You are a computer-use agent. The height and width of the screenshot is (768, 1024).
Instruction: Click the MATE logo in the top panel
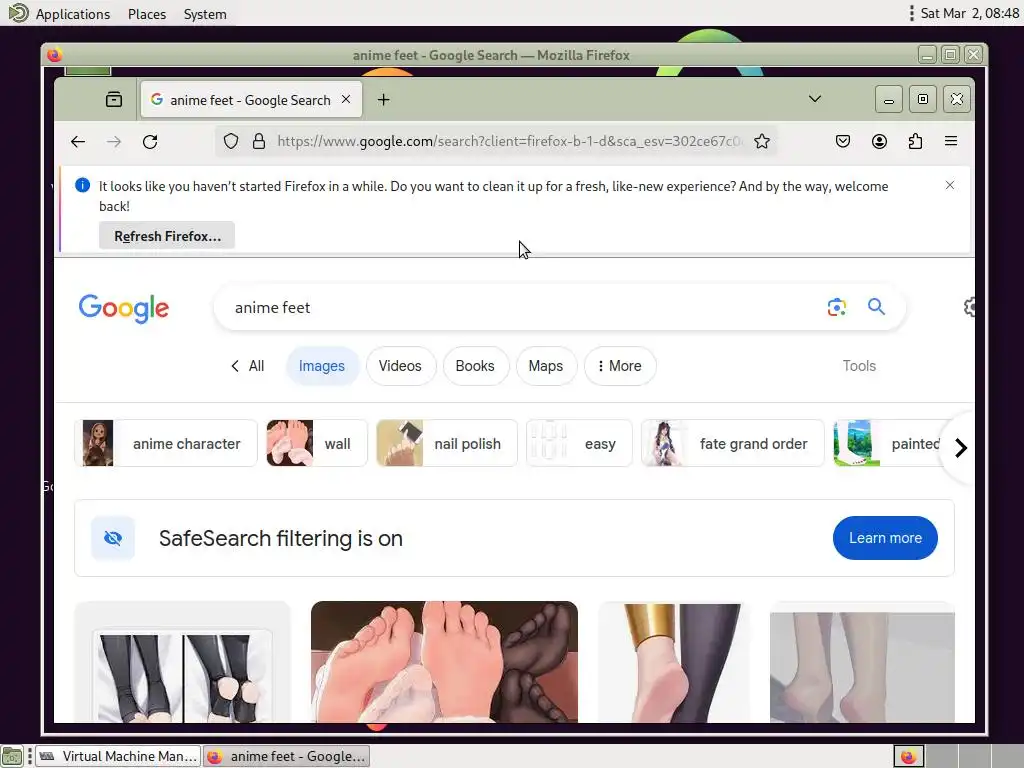click(x=18, y=13)
